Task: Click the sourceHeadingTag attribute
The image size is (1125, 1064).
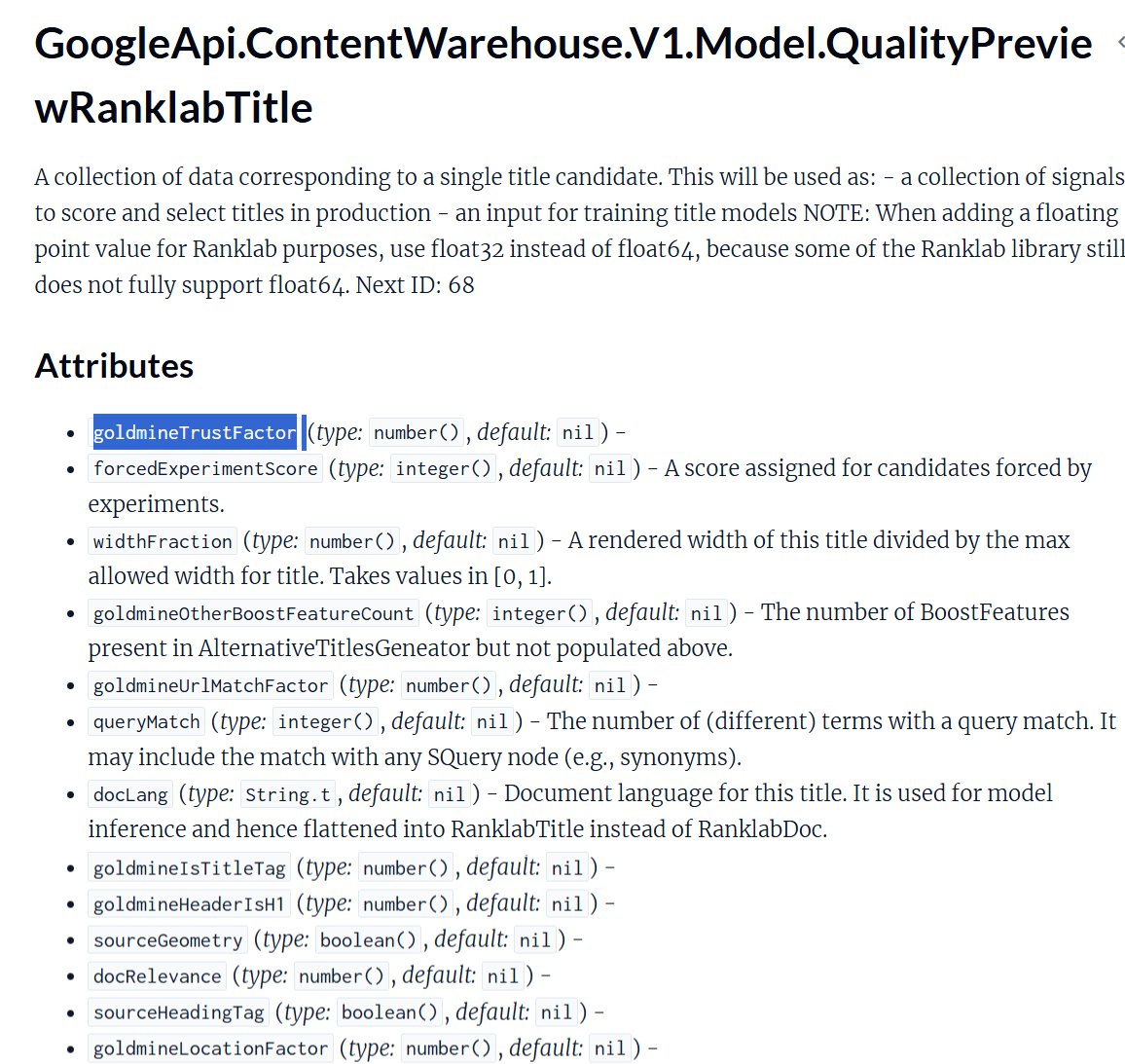Action: 178,1012
